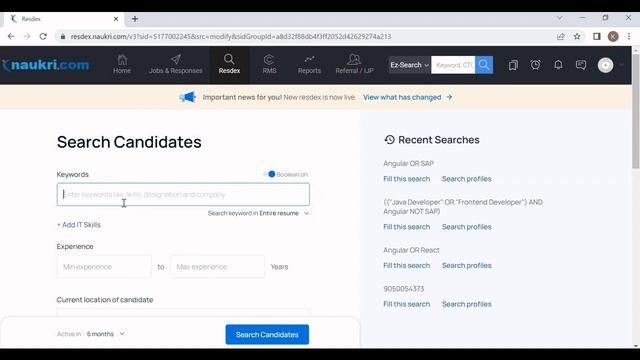
Task: Open Jobs & Responses section
Action: [x=176, y=65]
